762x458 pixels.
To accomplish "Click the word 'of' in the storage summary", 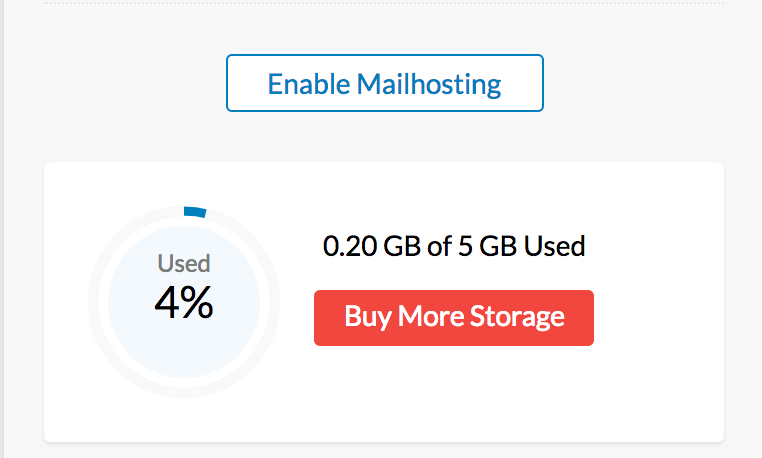I will 439,246.
